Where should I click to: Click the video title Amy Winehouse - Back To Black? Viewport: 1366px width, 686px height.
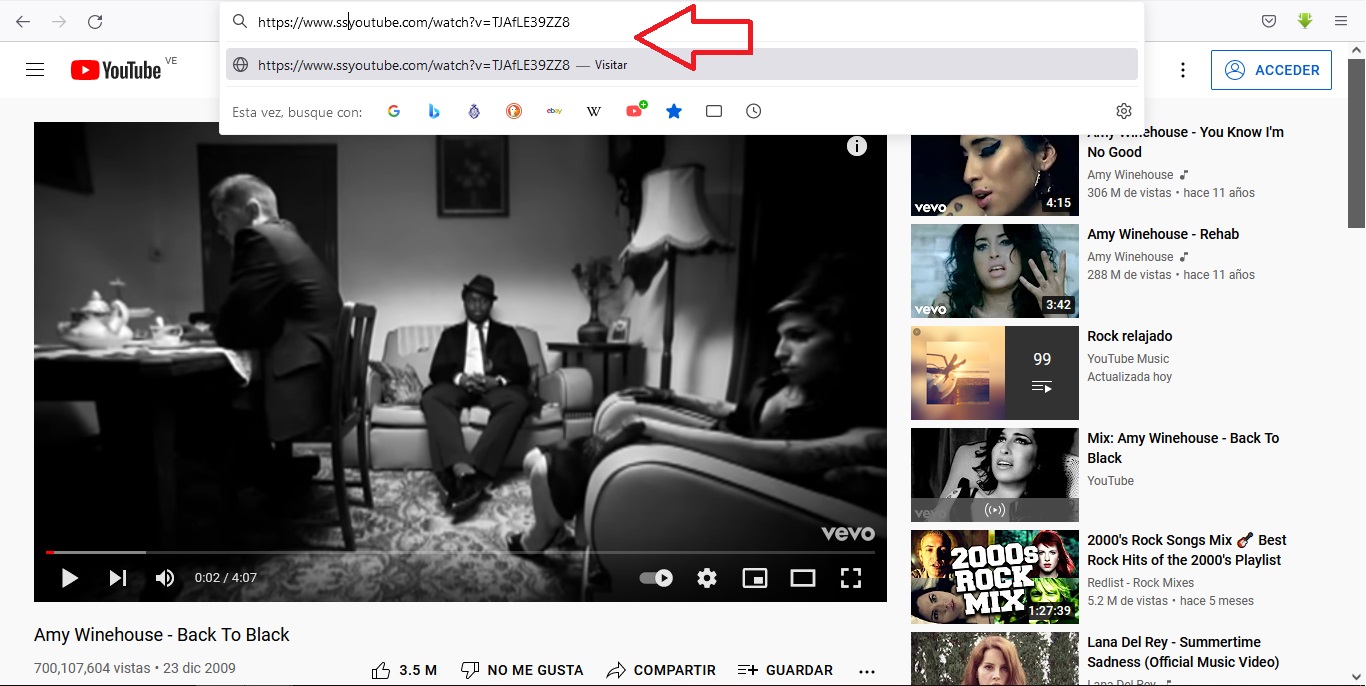coord(162,635)
